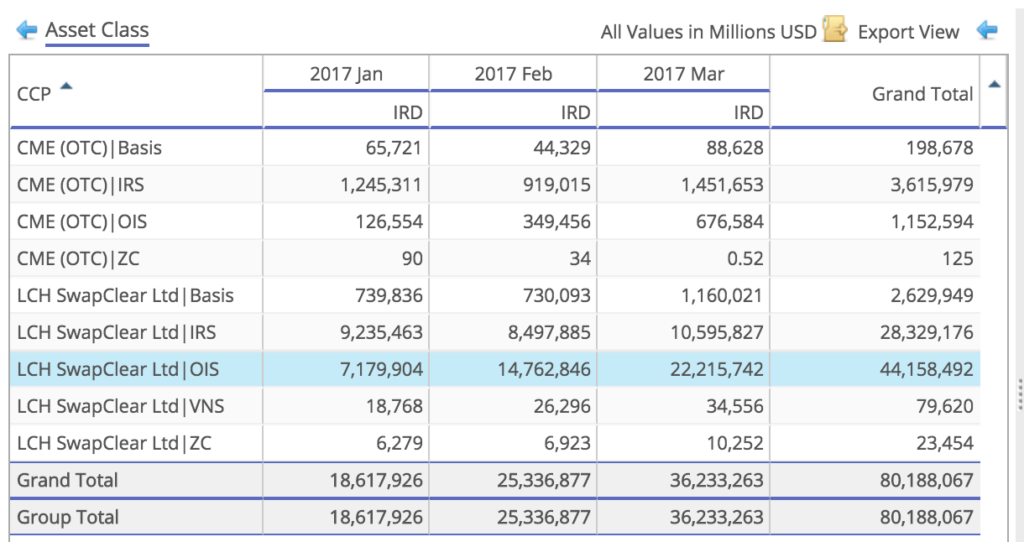Screen dimensions: 1024x542
Task: Click the value 349,456
Action: pyautogui.click(x=556, y=222)
